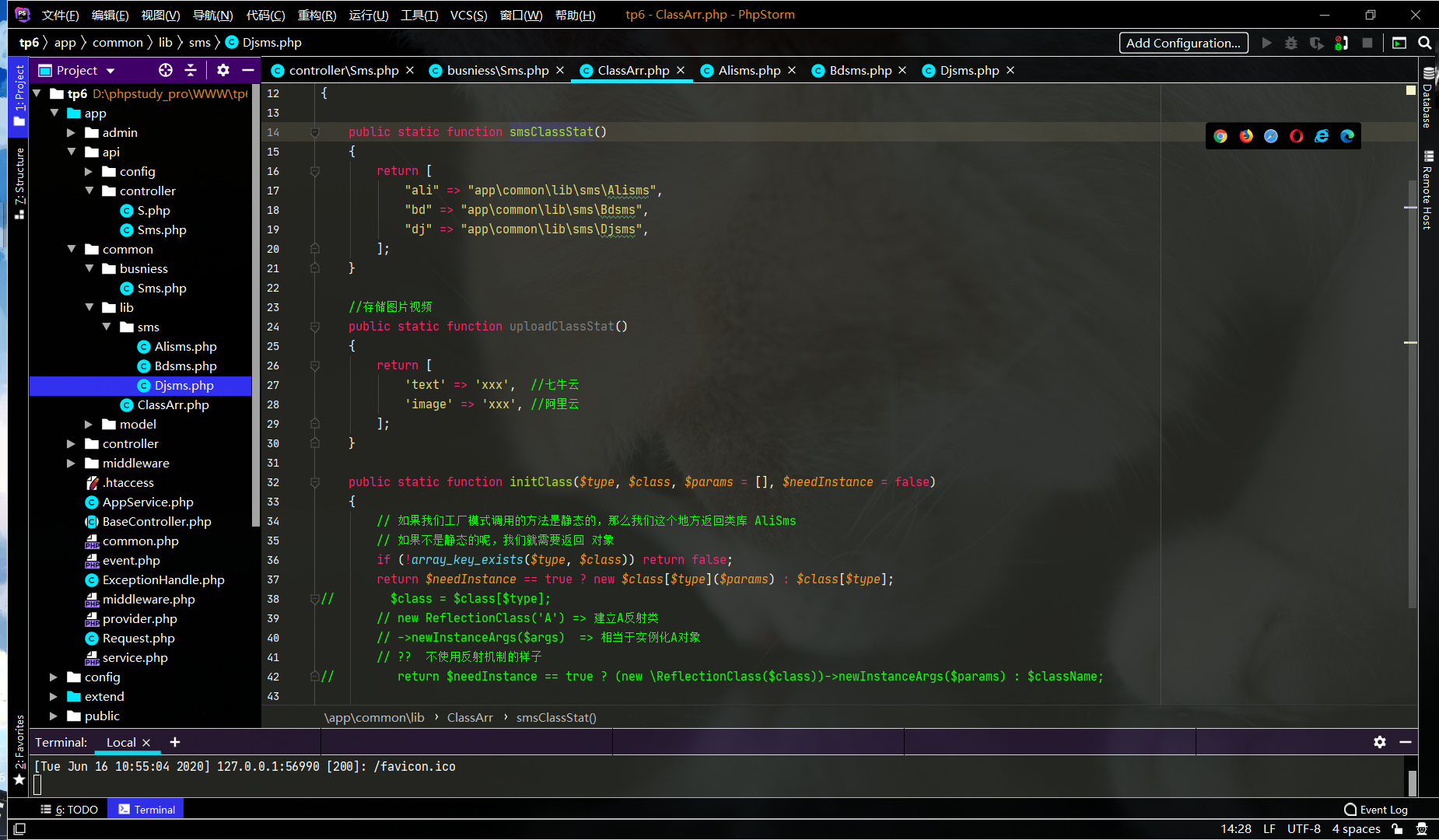Click LF line separator in status bar
This screenshot has height=840, width=1439.
[1269, 829]
